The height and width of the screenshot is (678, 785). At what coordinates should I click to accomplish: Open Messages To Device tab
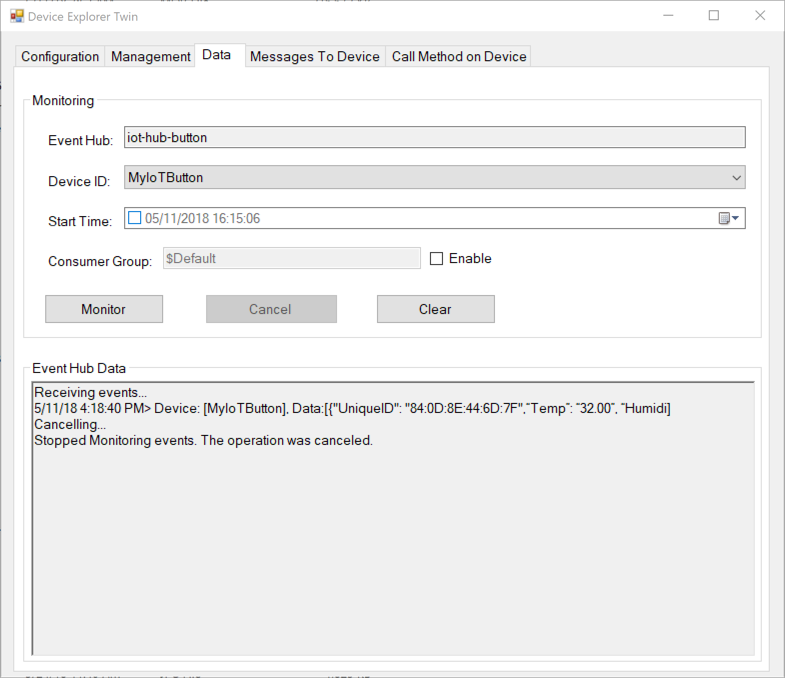(315, 57)
